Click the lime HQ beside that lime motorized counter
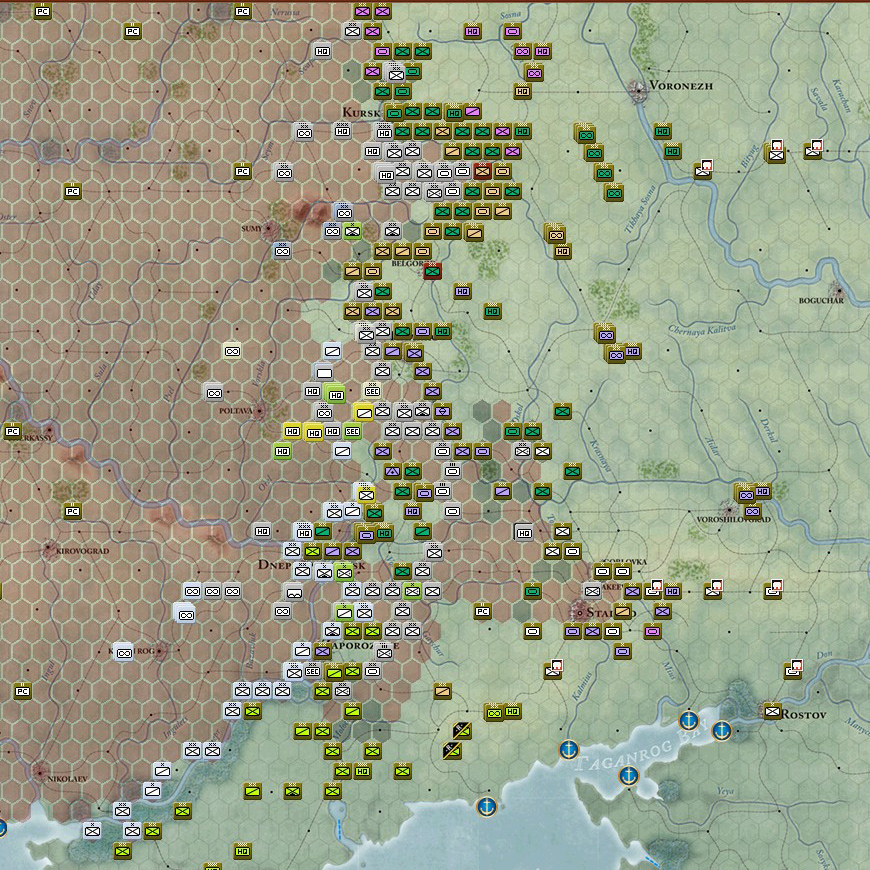 tap(512, 711)
